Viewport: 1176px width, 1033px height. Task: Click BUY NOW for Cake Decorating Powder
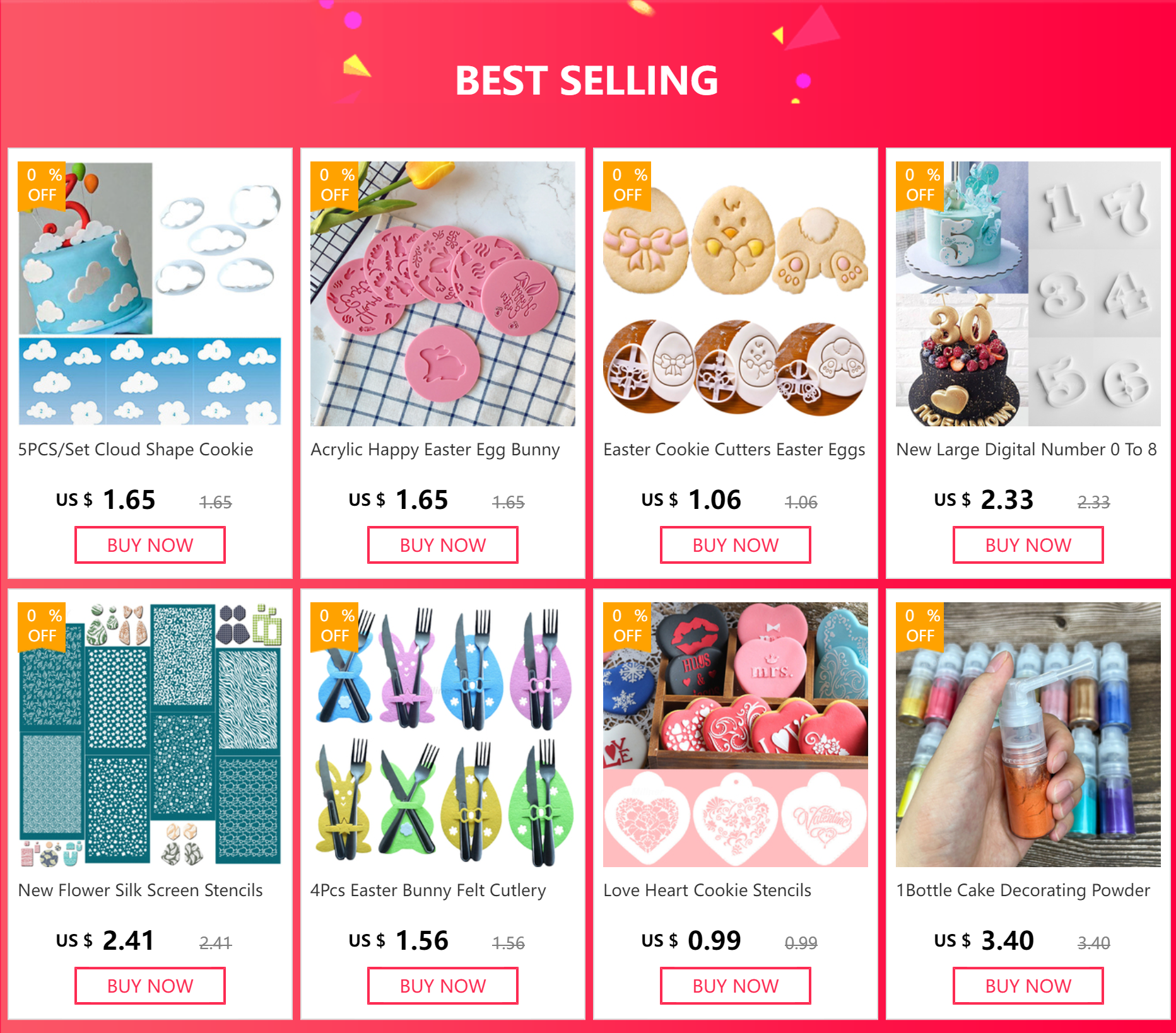pyautogui.click(x=1028, y=986)
